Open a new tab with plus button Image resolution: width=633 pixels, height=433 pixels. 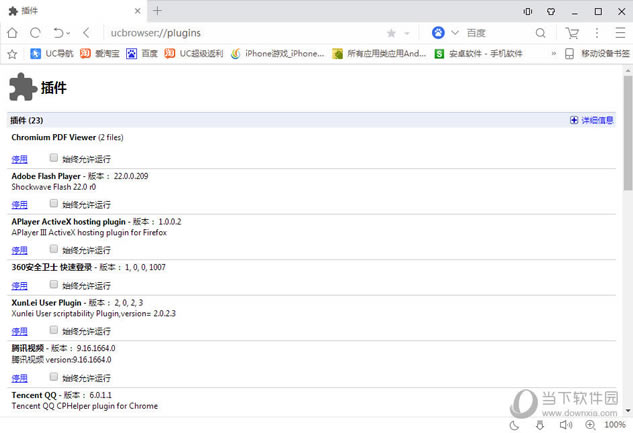[x=157, y=11]
